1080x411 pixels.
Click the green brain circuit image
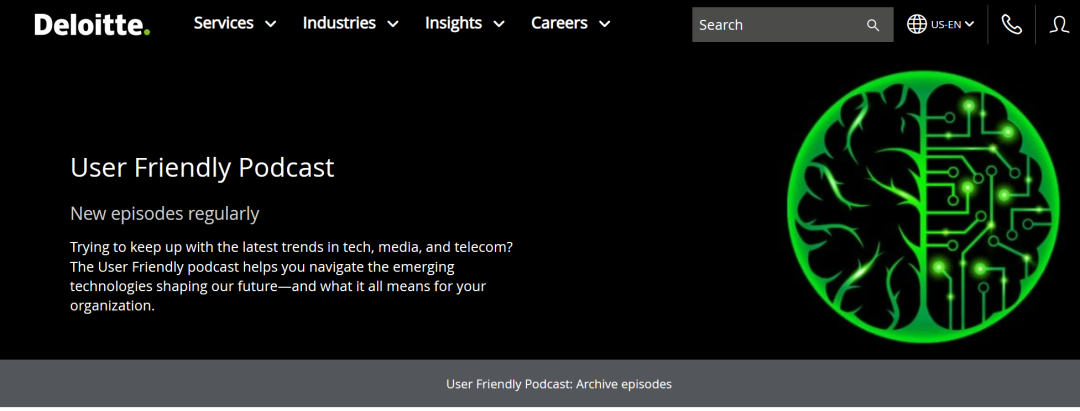(923, 207)
